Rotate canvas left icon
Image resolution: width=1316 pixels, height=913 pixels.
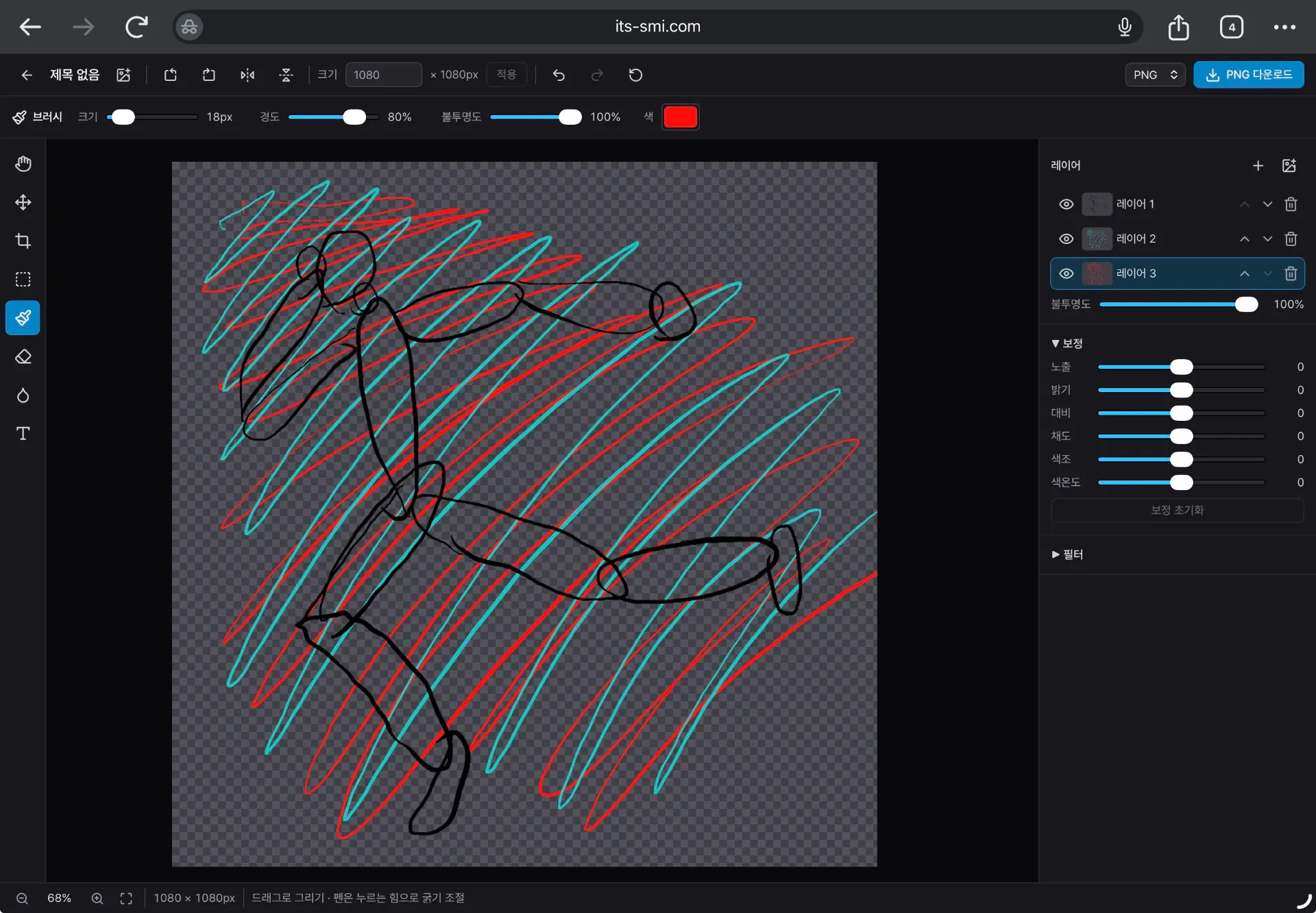[x=171, y=75]
